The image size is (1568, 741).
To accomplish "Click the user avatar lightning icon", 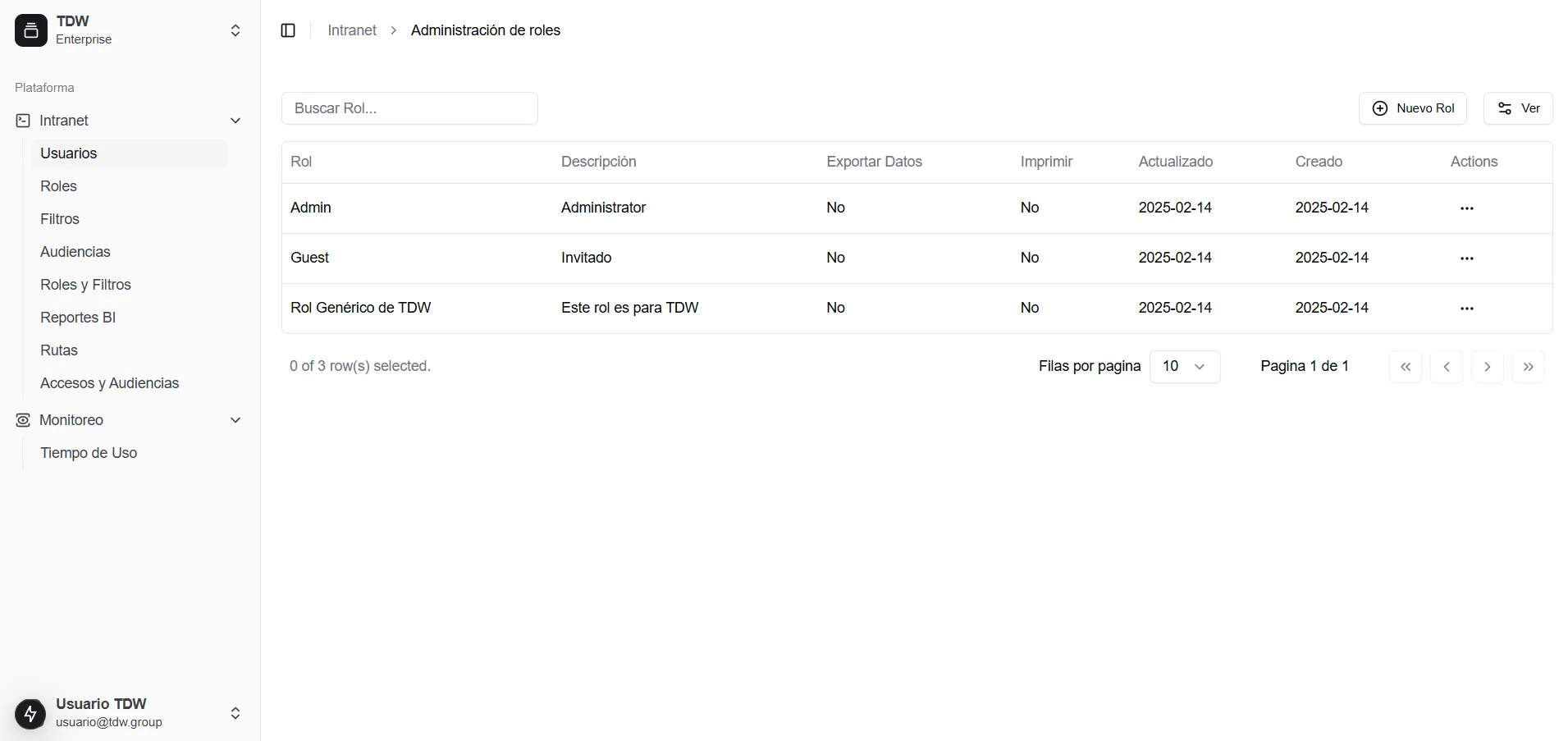I will [x=31, y=713].
